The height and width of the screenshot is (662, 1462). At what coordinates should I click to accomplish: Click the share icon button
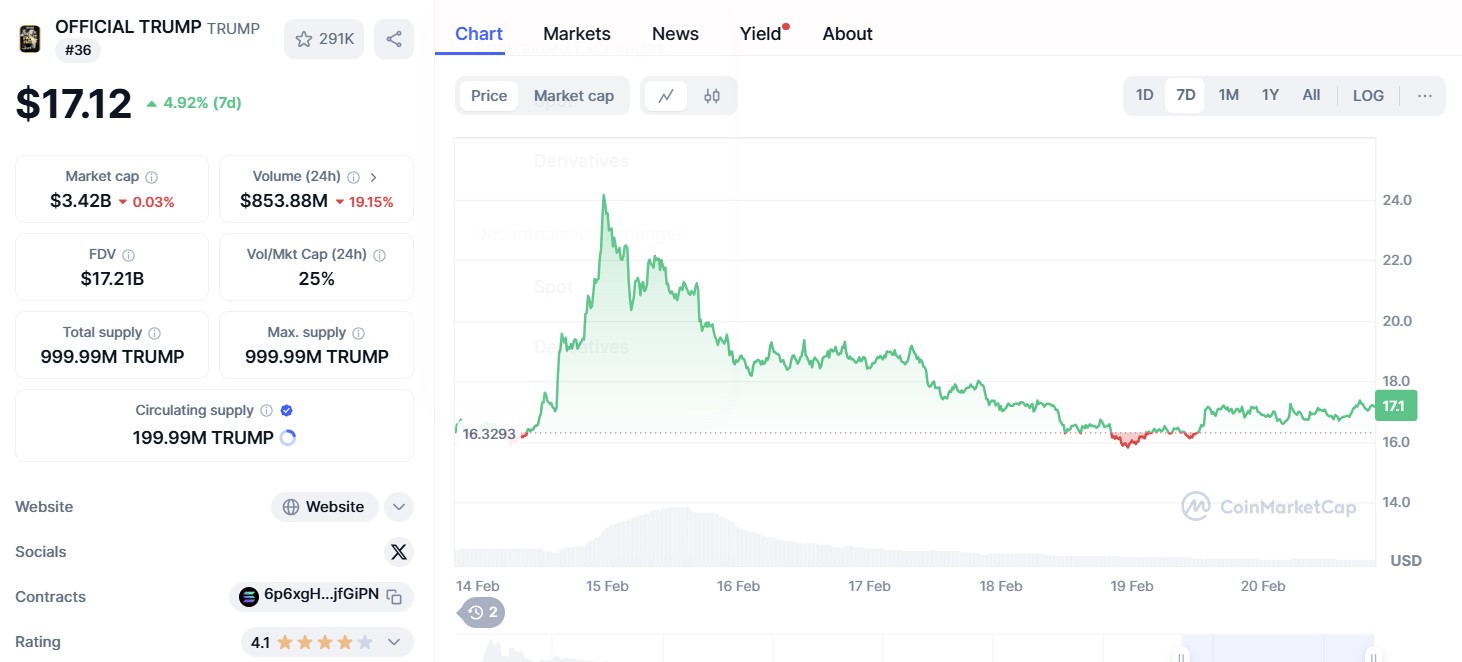394,39
